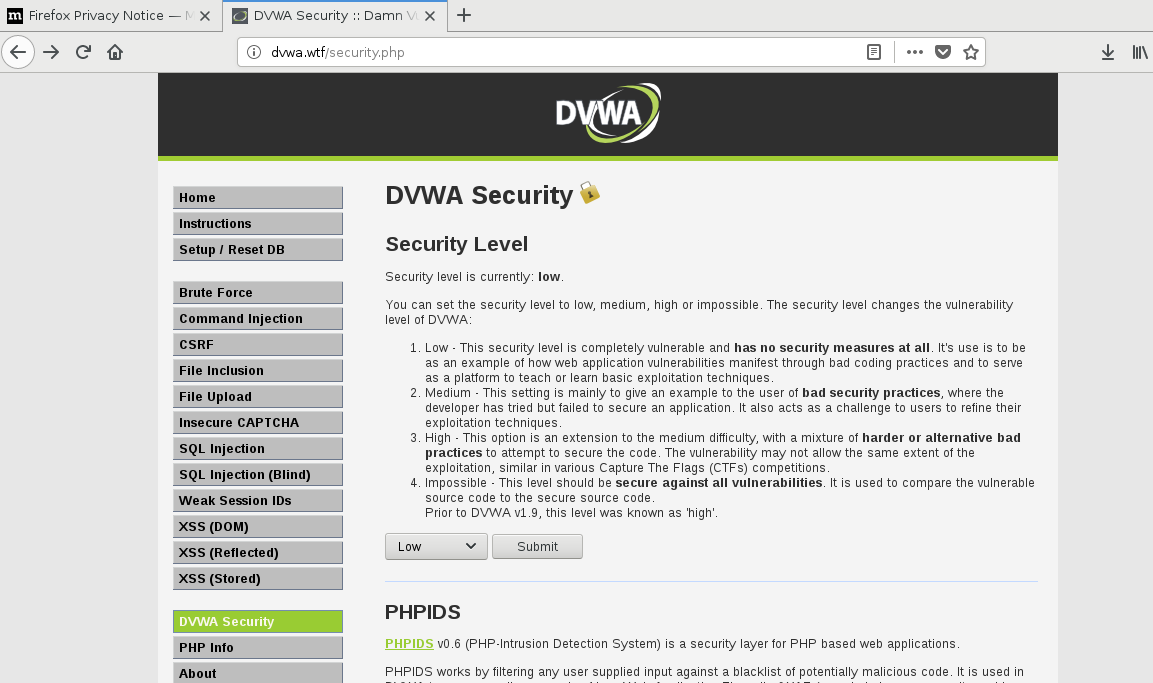Follow the PHPIDS link
1153x683 pixels.
coord(409,643)
